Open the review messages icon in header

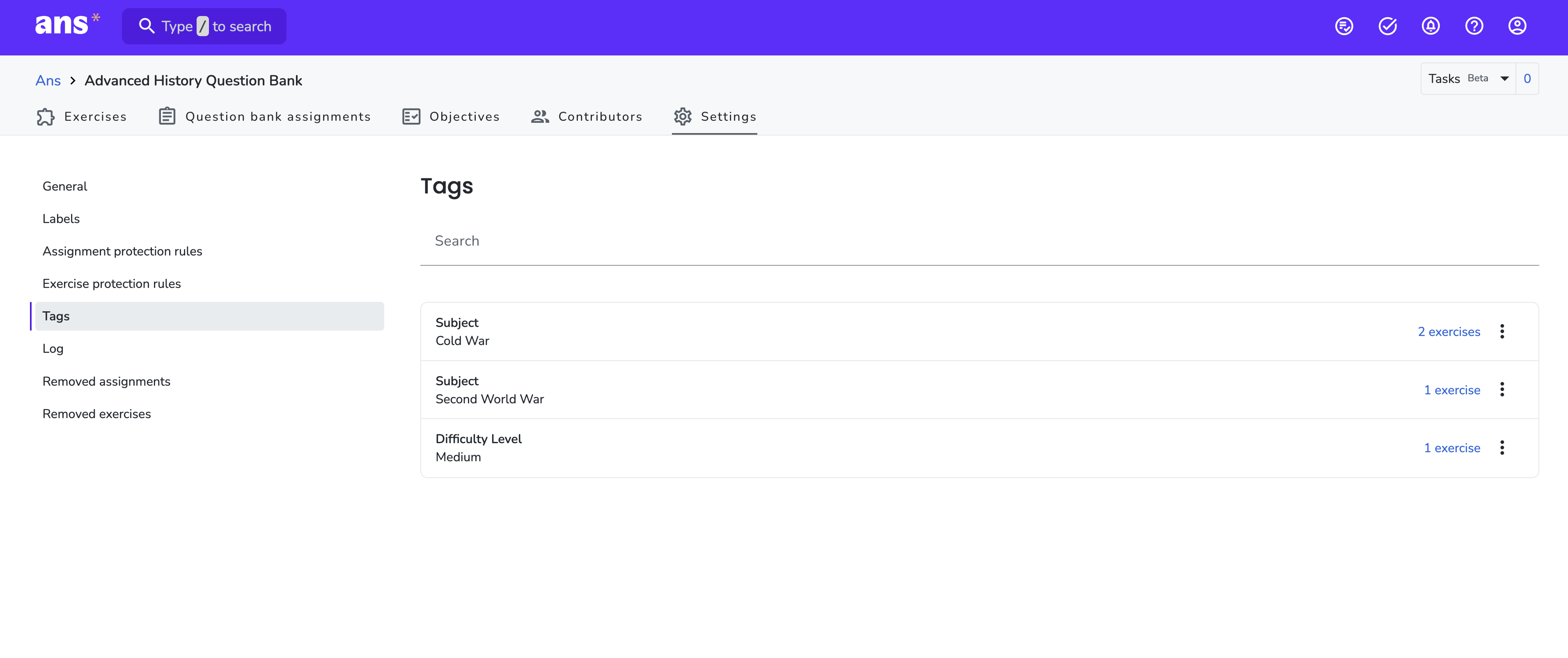(1344, 26)
